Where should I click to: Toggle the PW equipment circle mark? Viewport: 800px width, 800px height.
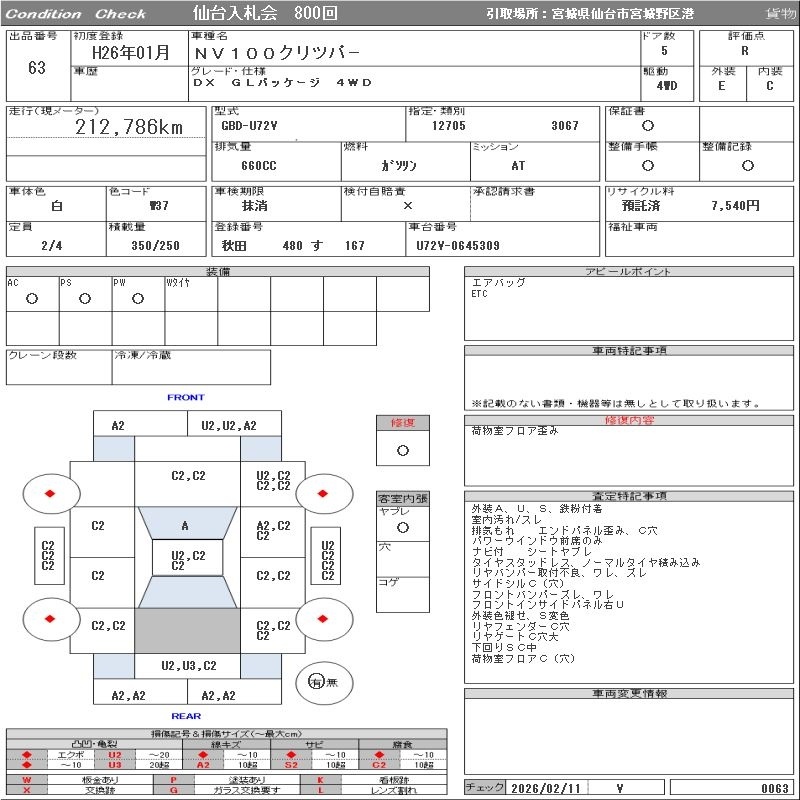[x=138, y=298]
